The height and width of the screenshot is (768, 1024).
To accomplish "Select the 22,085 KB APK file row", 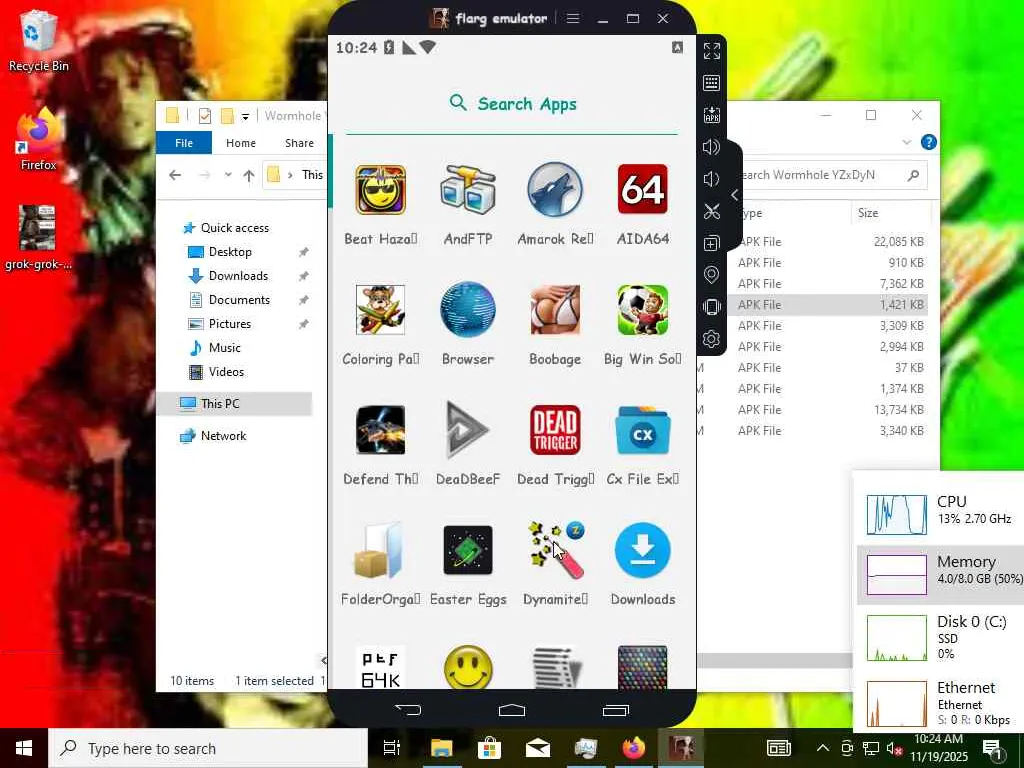I will (826, 242).
